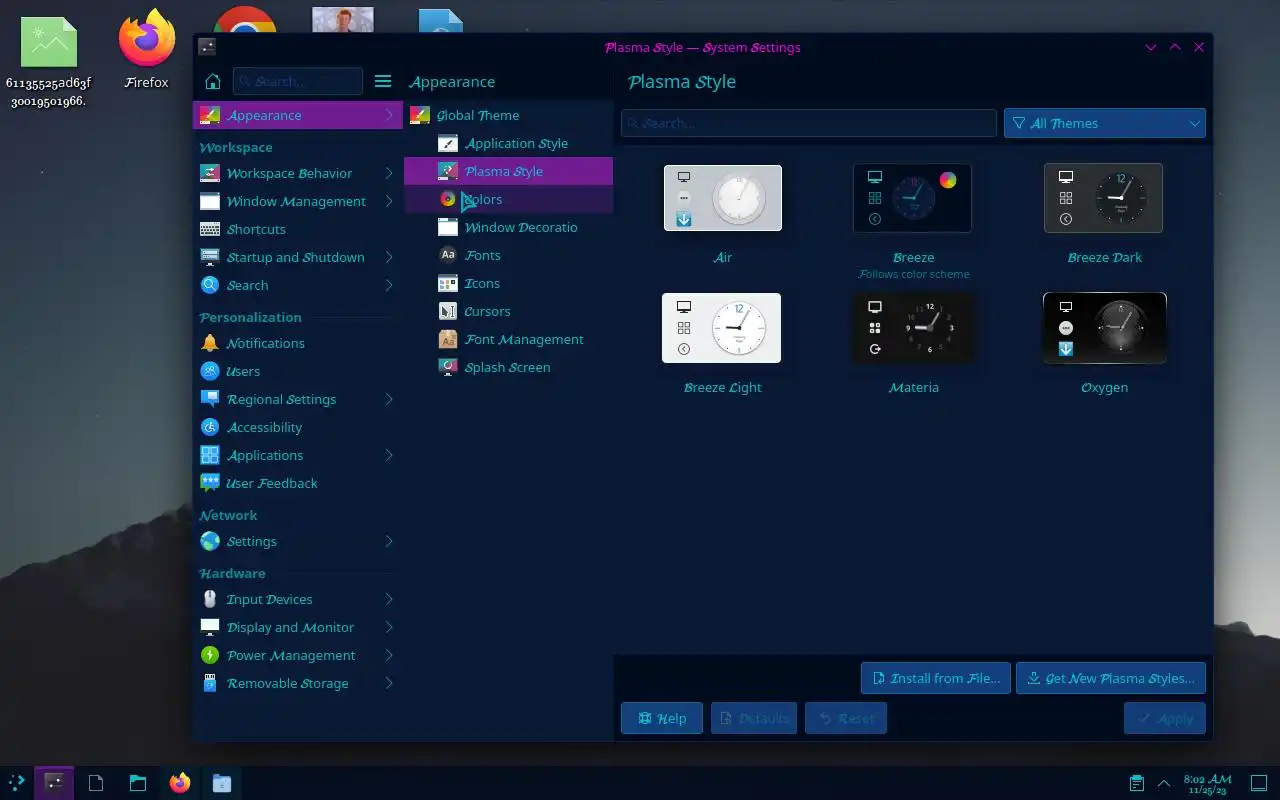Image resolution: width=1280 pixels, height=800 pixels.
Task: Open the All Themes filter dropdown
Action: (1104, 123)
